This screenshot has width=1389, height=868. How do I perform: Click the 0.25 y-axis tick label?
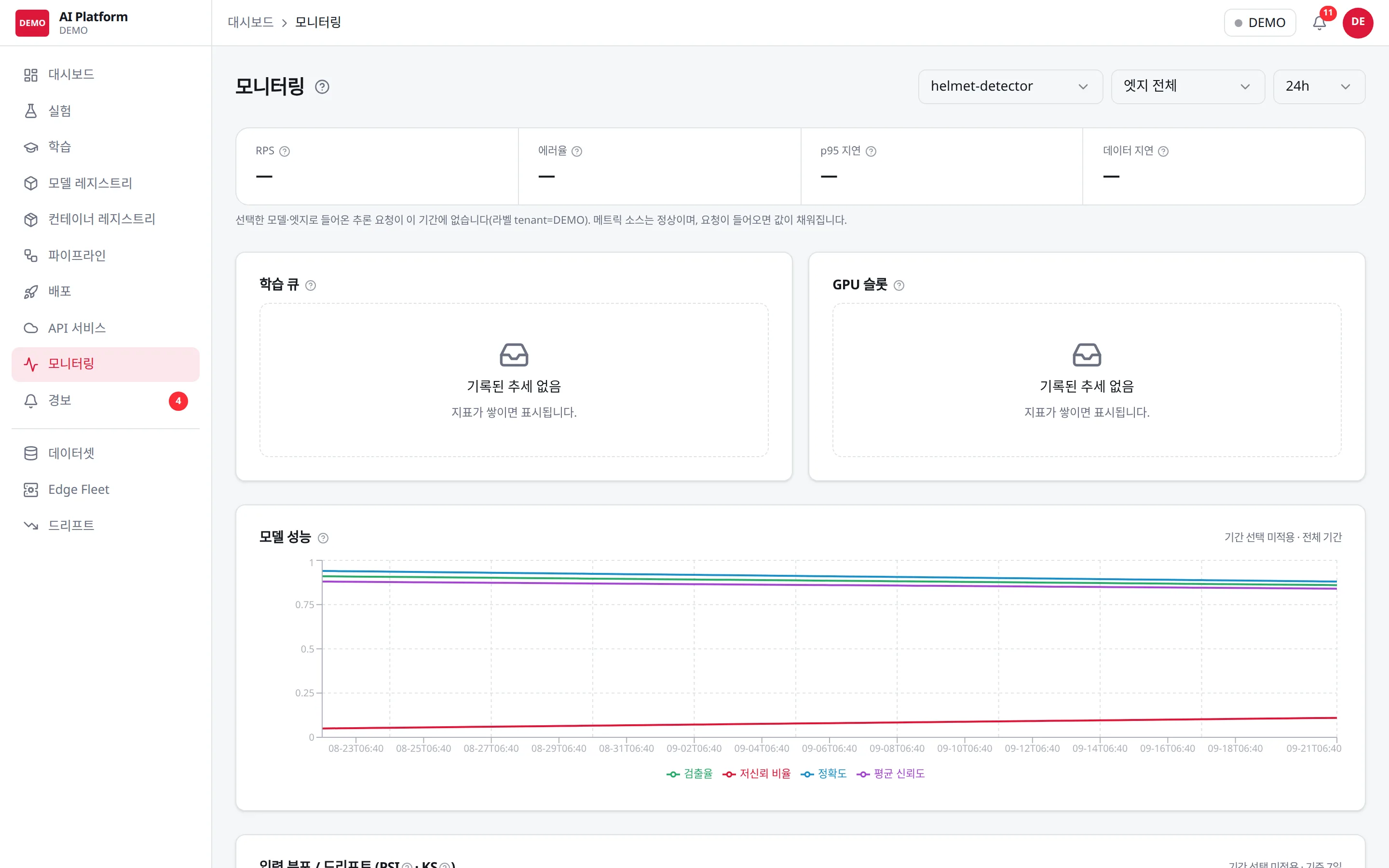tap(305, 693)
